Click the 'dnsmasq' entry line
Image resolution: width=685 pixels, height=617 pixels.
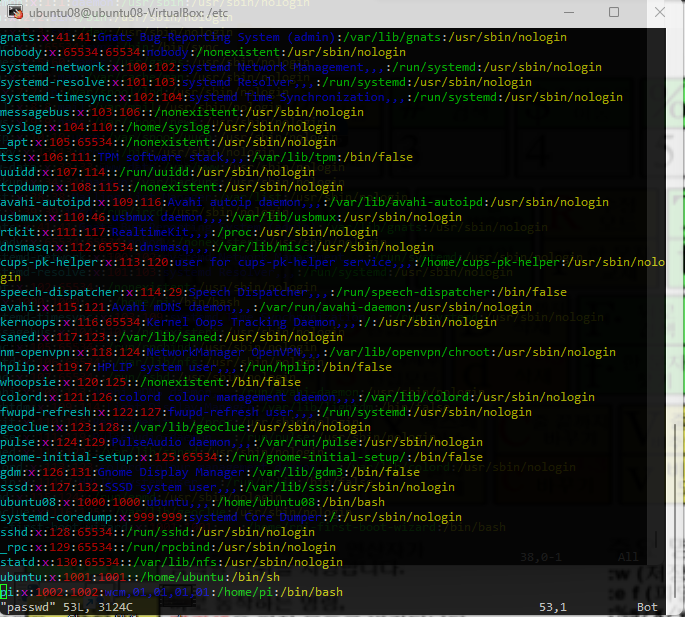point(217,247)
